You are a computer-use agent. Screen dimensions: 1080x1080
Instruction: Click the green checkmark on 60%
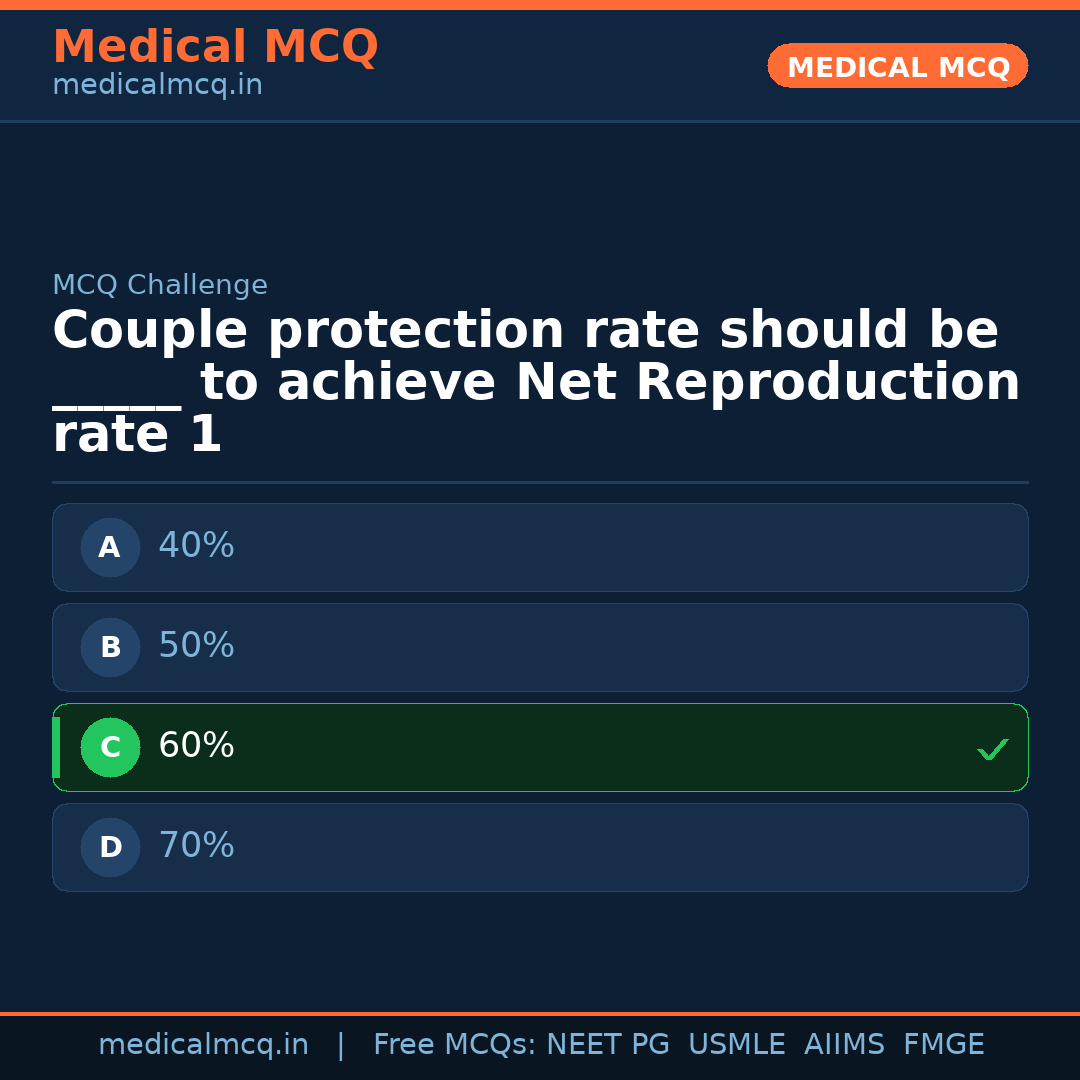coord(992,749)
